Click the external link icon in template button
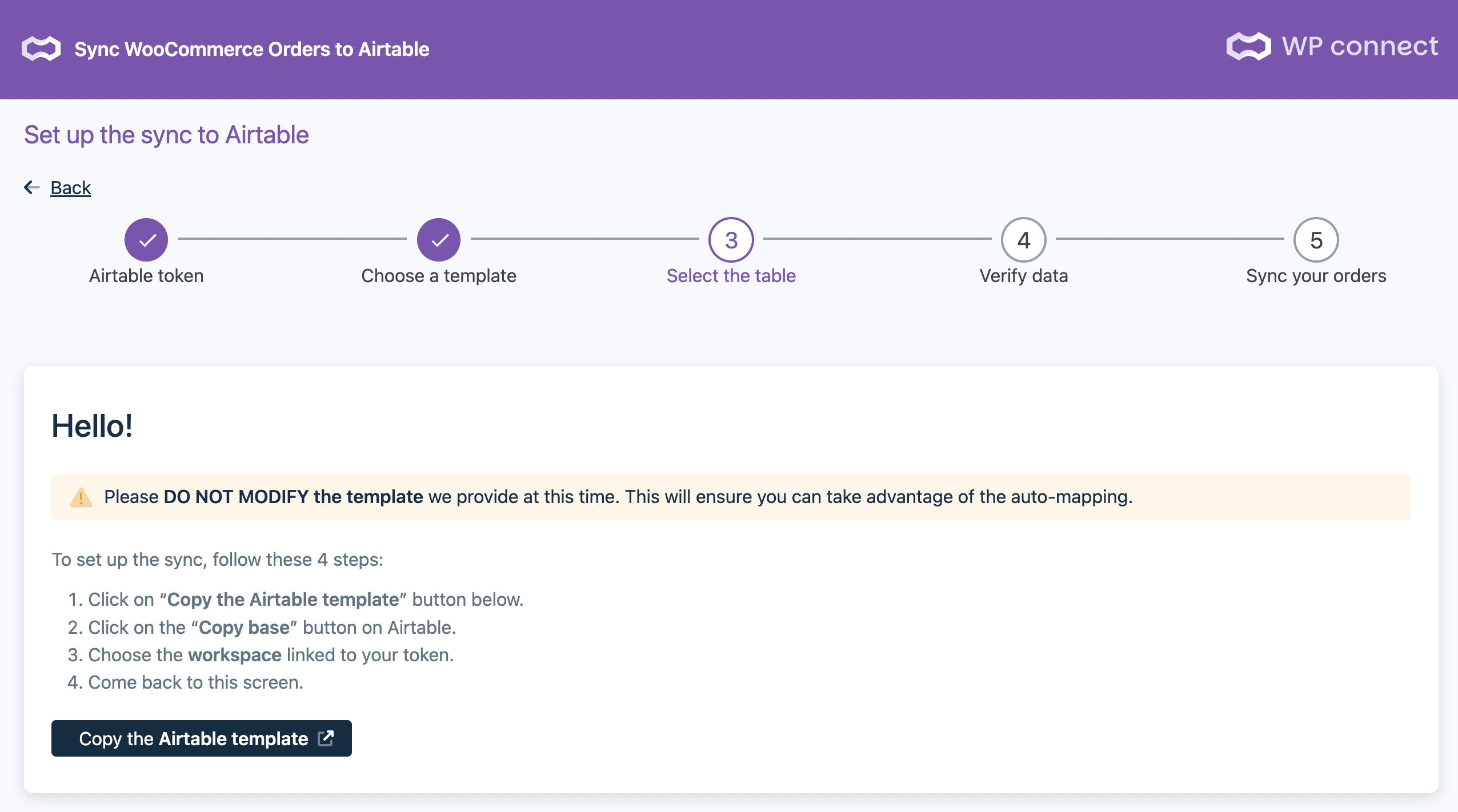This screenshot has width=1458, height=812. (x=326, y=738)
